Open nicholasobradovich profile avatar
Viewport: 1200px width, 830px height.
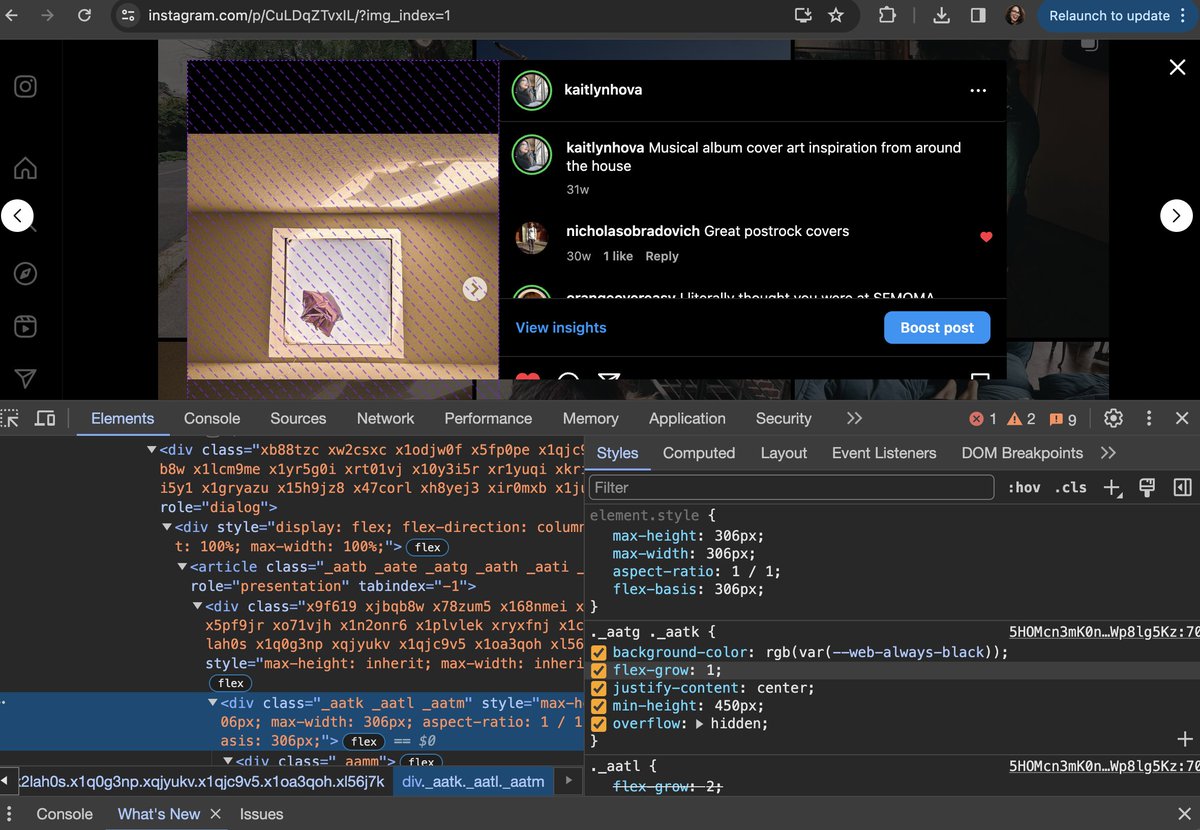click(532, 238)
